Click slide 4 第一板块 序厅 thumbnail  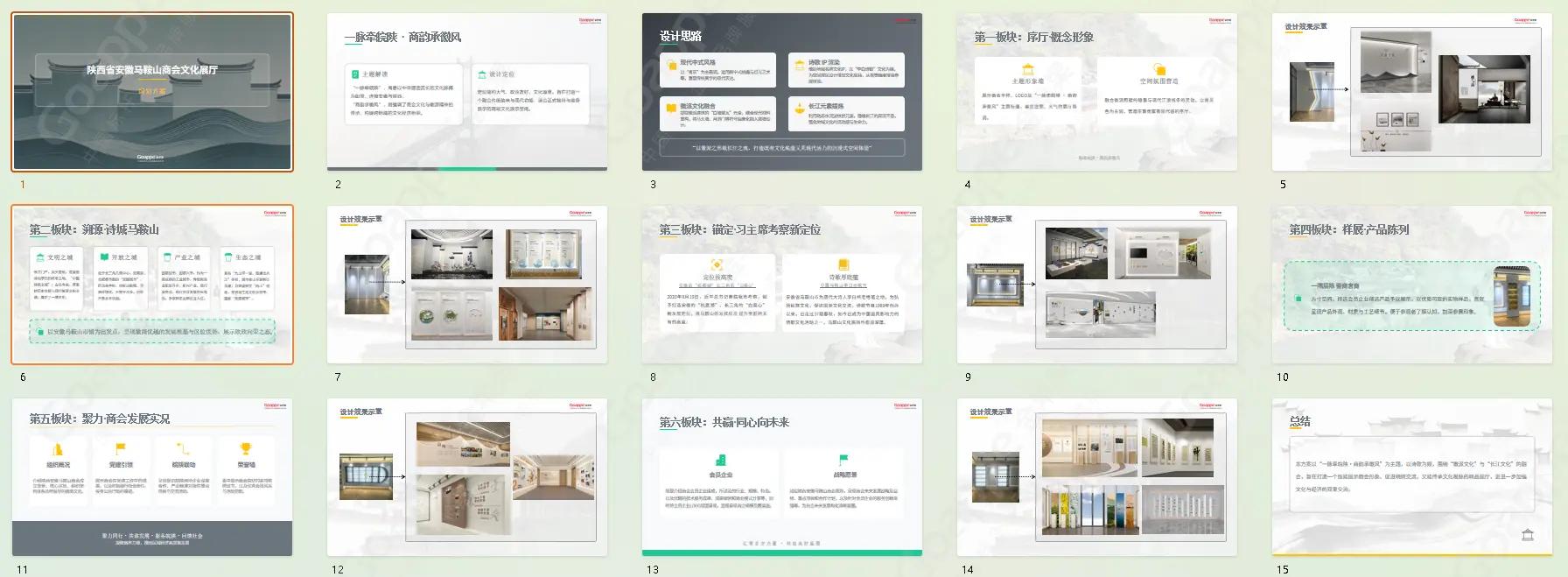coord(1097,92)
